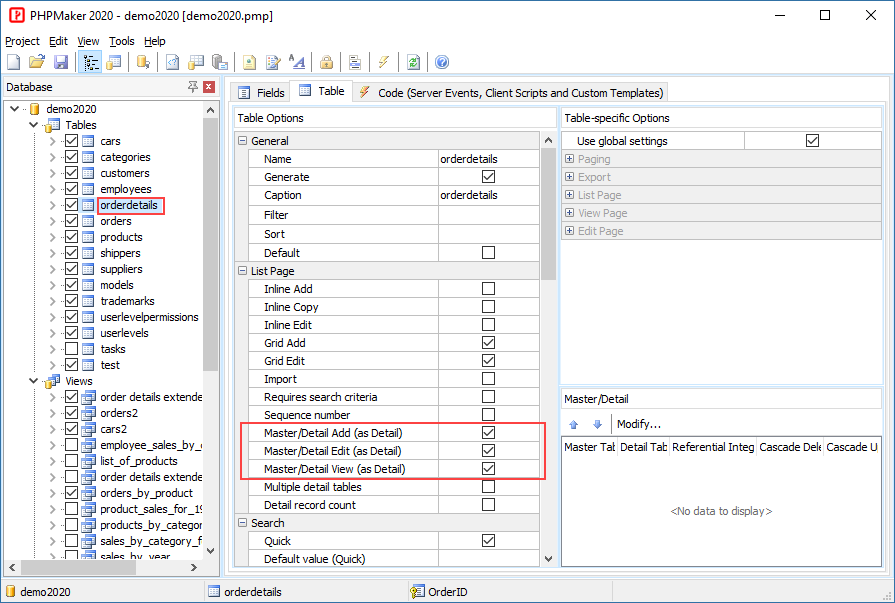Click the padlock security settings icon
Screen dimensions: 895x603
click(x=326, y=62)
